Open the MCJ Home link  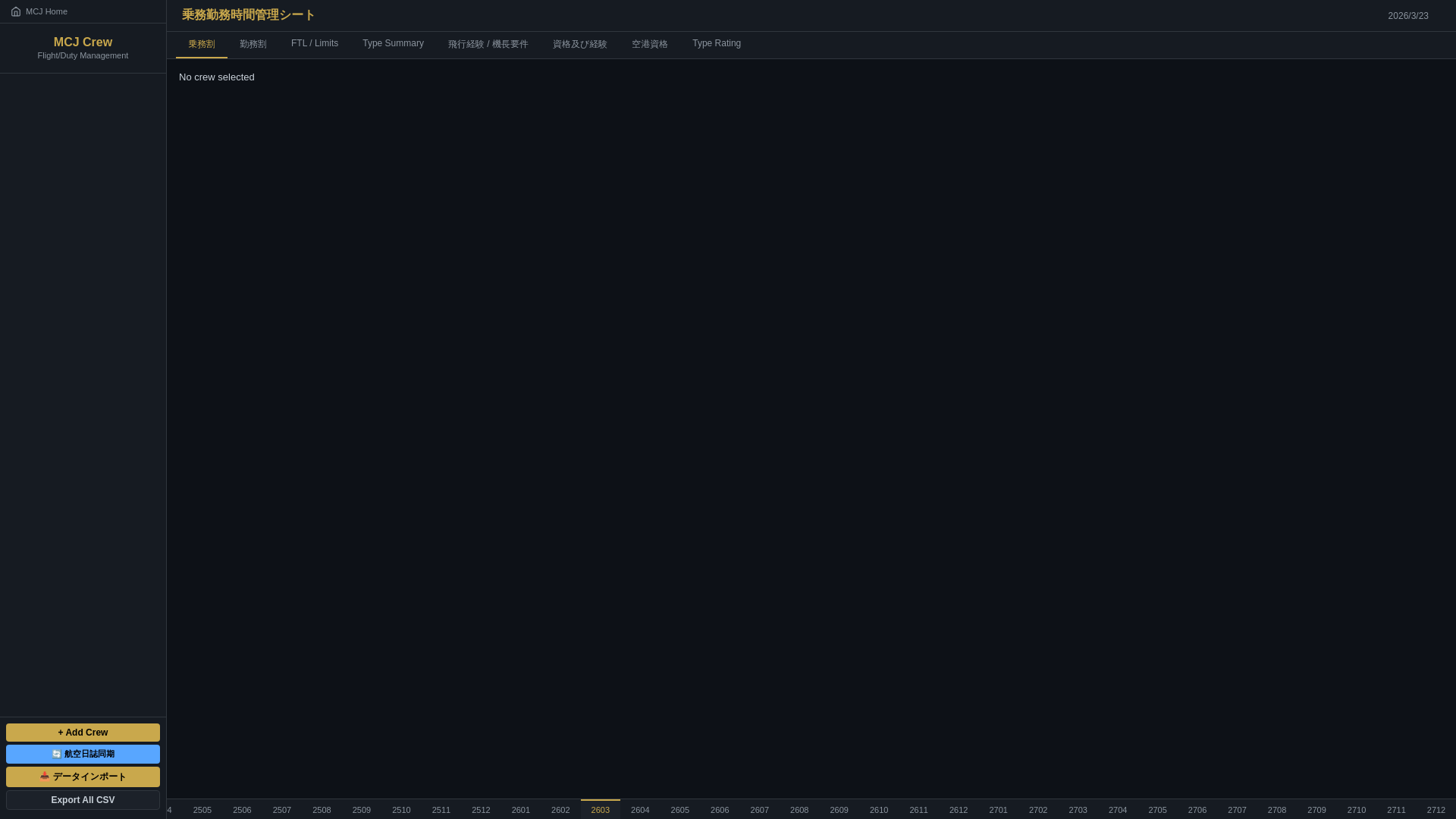pos(39,11)
